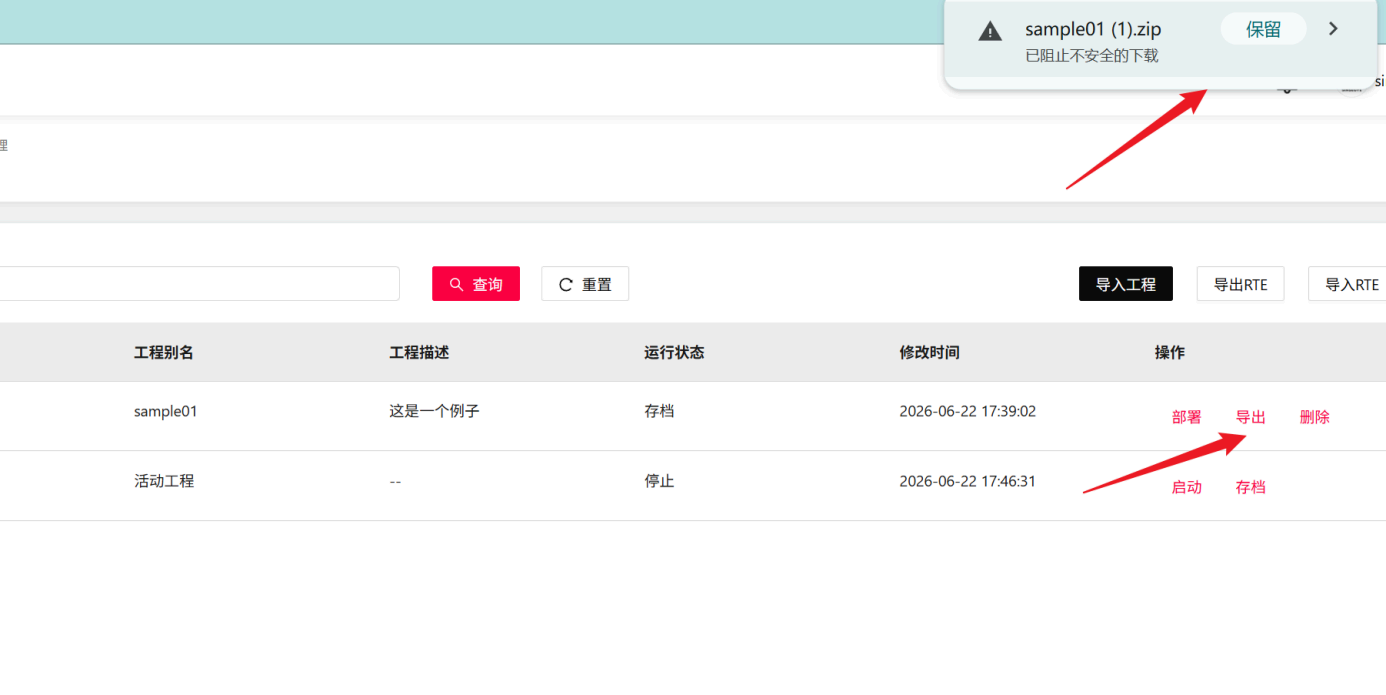This screenshot has height=695, width=1386.
Task: Click 保留 to keep sample01 (1).zip
Action: [1263, 29]
